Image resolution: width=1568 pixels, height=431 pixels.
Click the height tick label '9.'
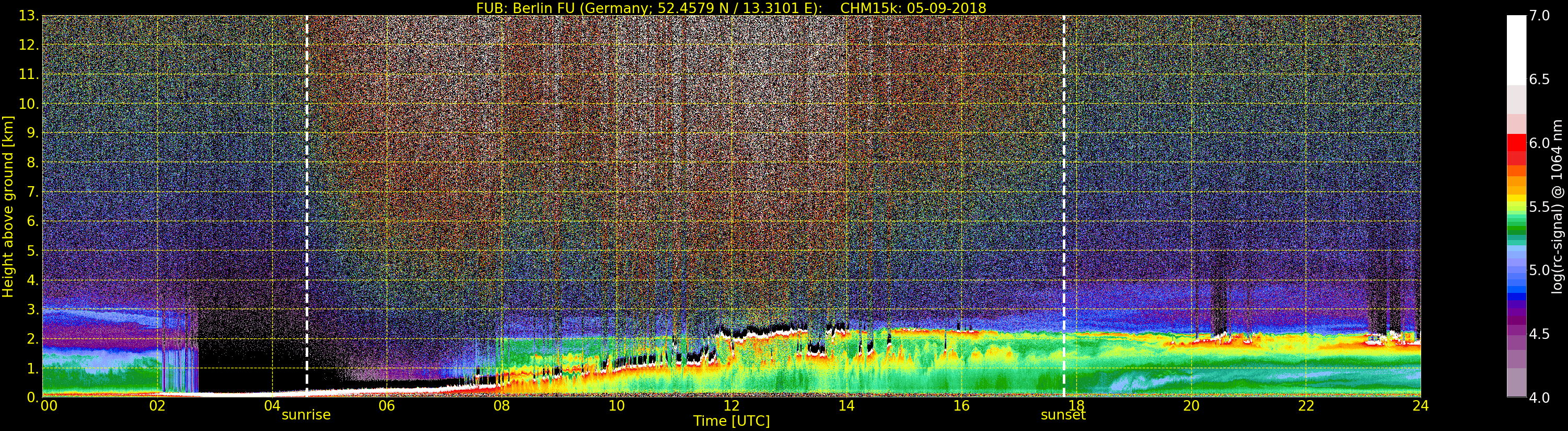[33, 133]
